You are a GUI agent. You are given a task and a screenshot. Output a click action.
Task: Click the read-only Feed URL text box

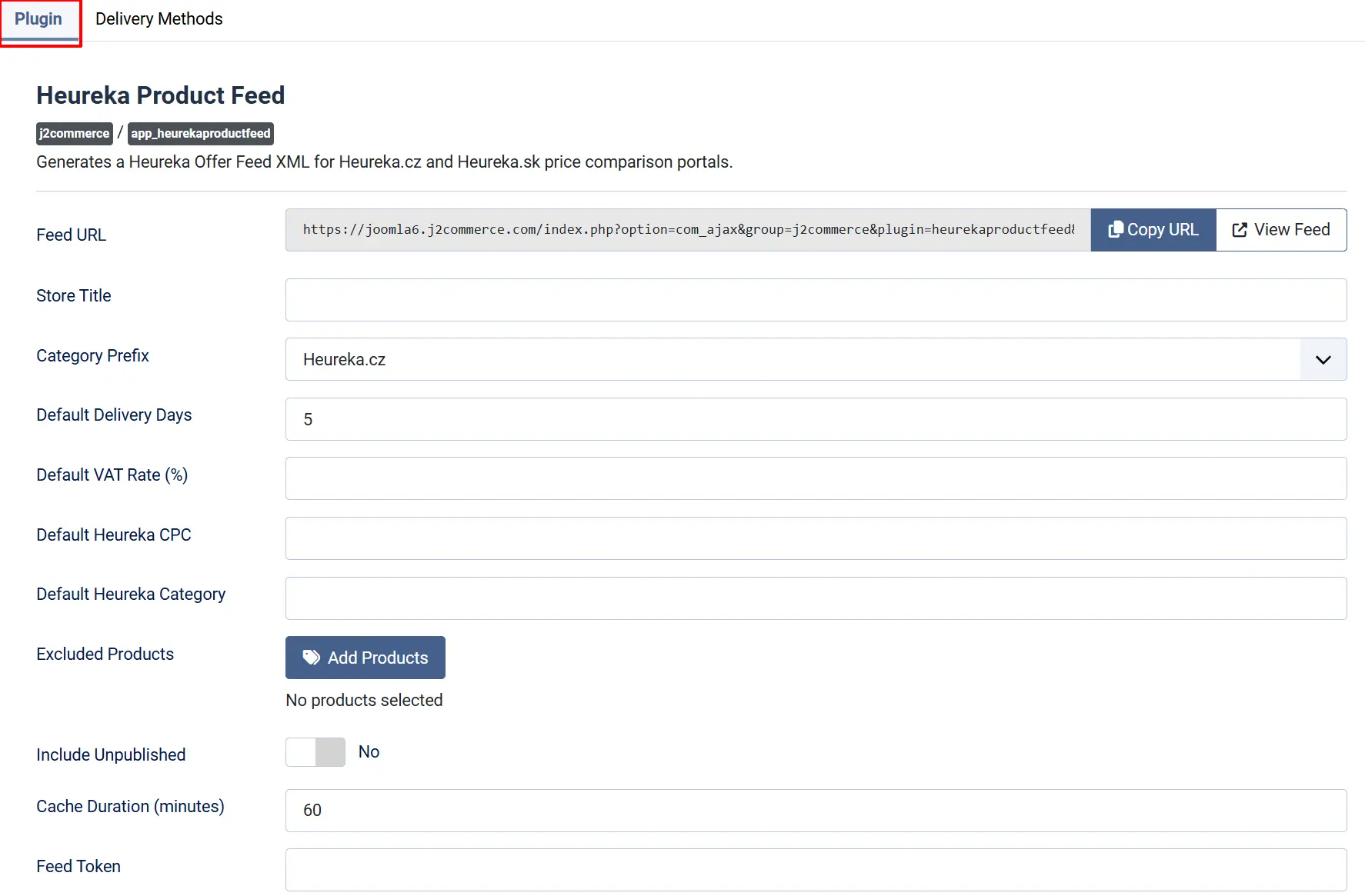(x=688, y=230)
